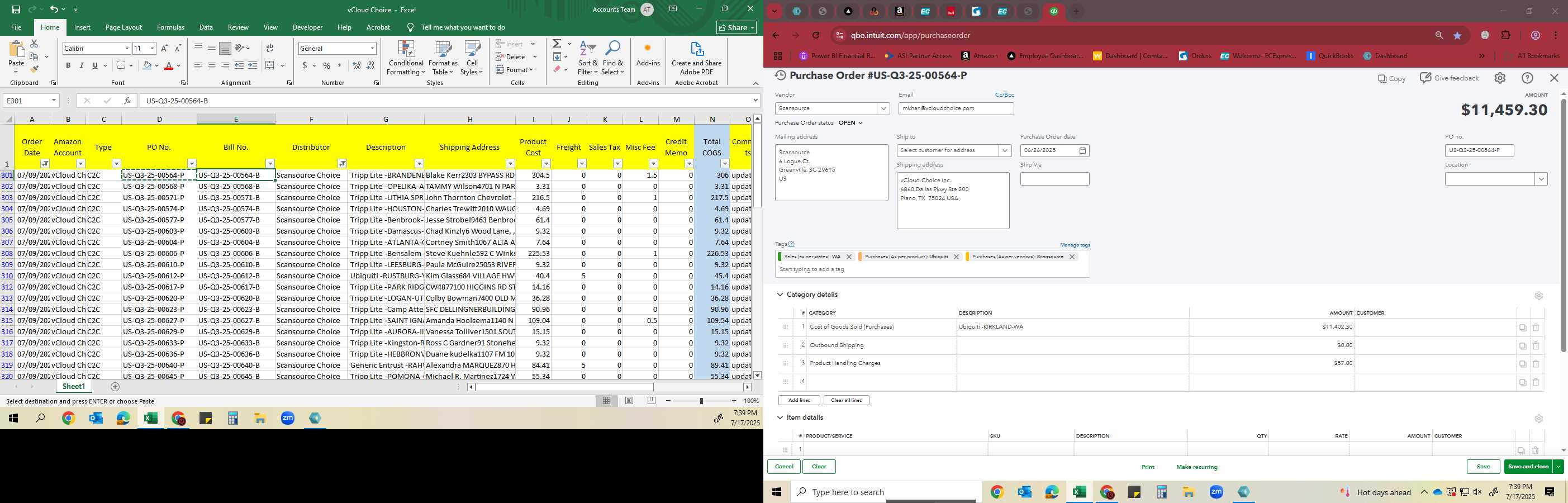
Task: Add a new sheet with plus icon
Action: tap(115, 387)
